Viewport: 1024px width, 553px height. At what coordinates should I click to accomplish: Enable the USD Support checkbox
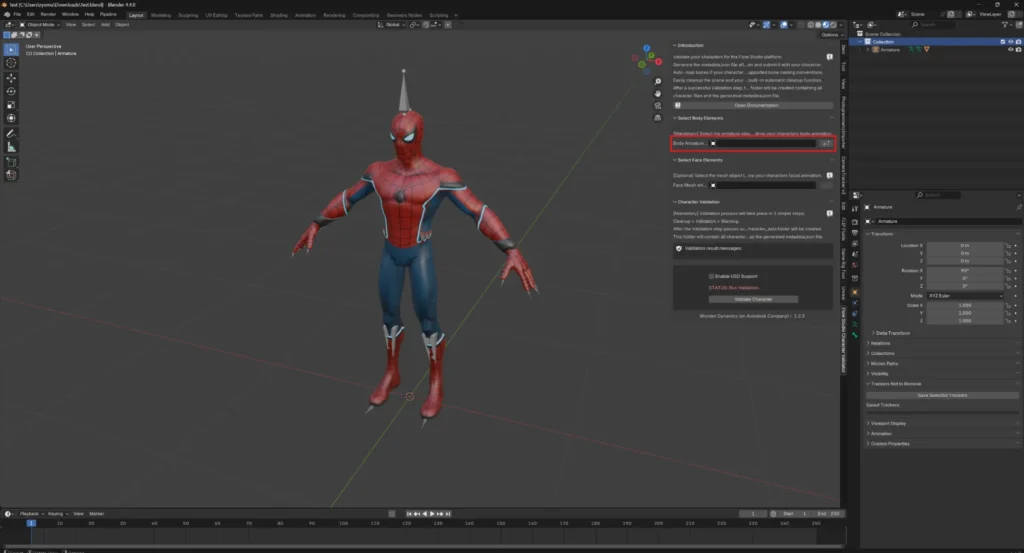coord(711,276)
